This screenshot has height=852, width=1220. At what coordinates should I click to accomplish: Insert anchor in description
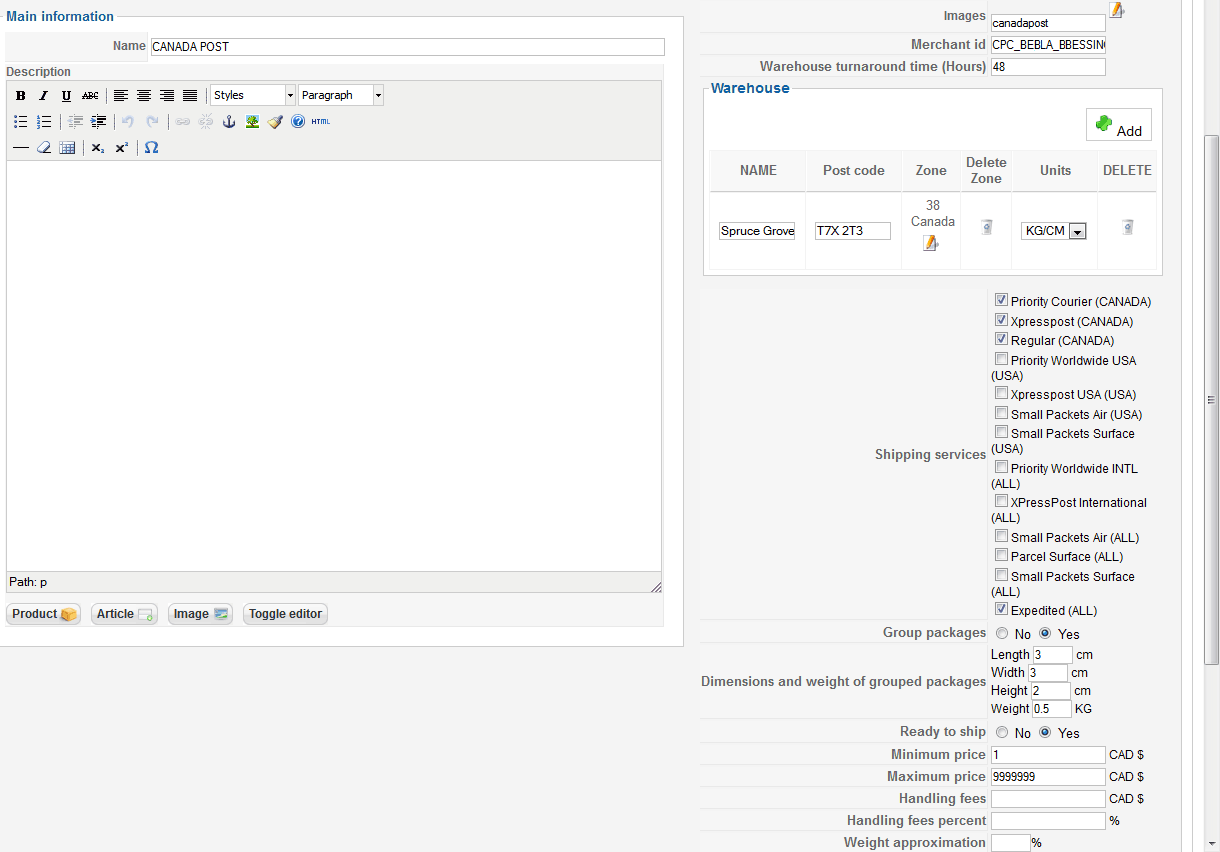(229, 121)
